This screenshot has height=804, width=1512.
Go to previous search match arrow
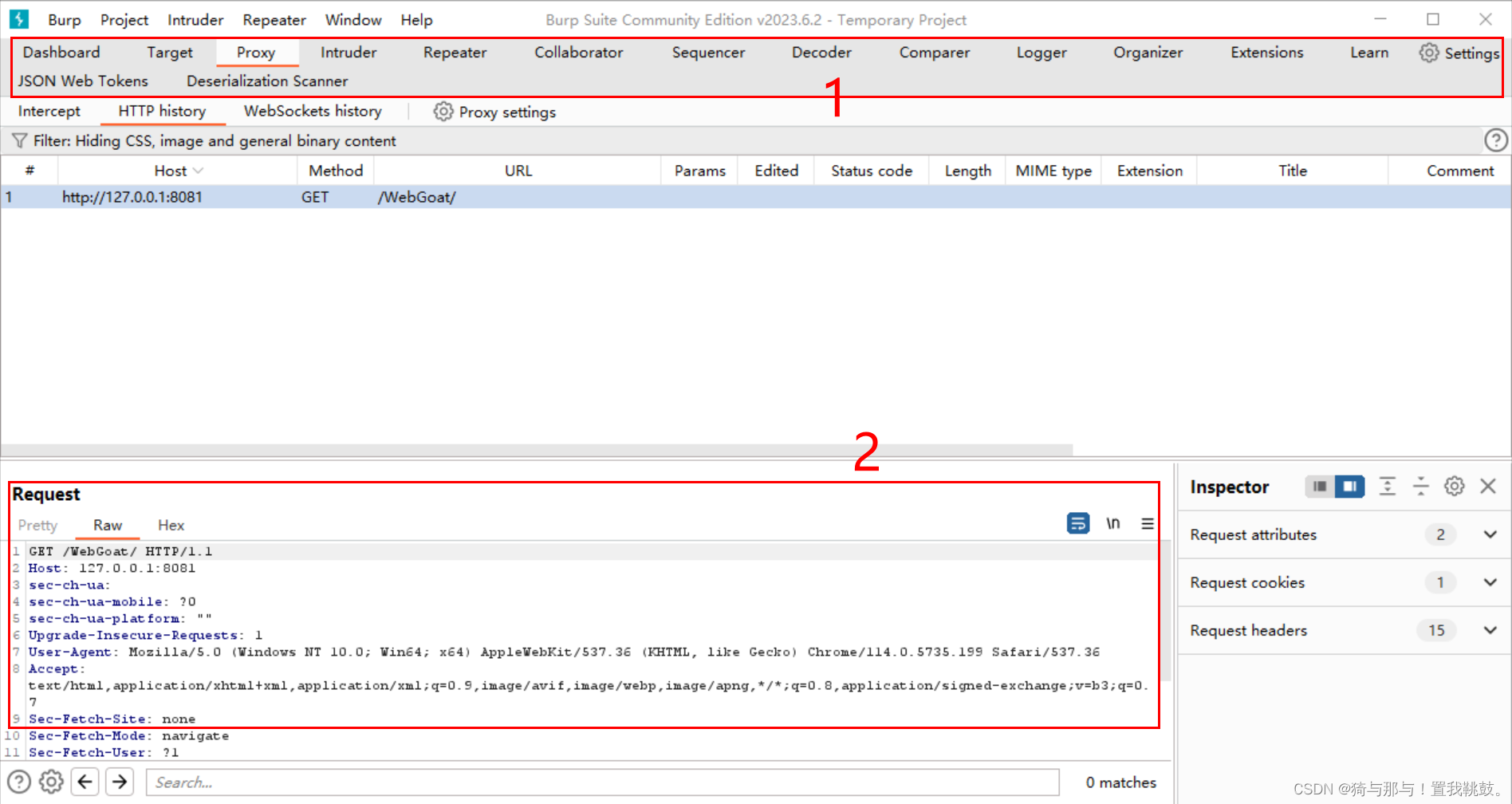pos(85,782)
